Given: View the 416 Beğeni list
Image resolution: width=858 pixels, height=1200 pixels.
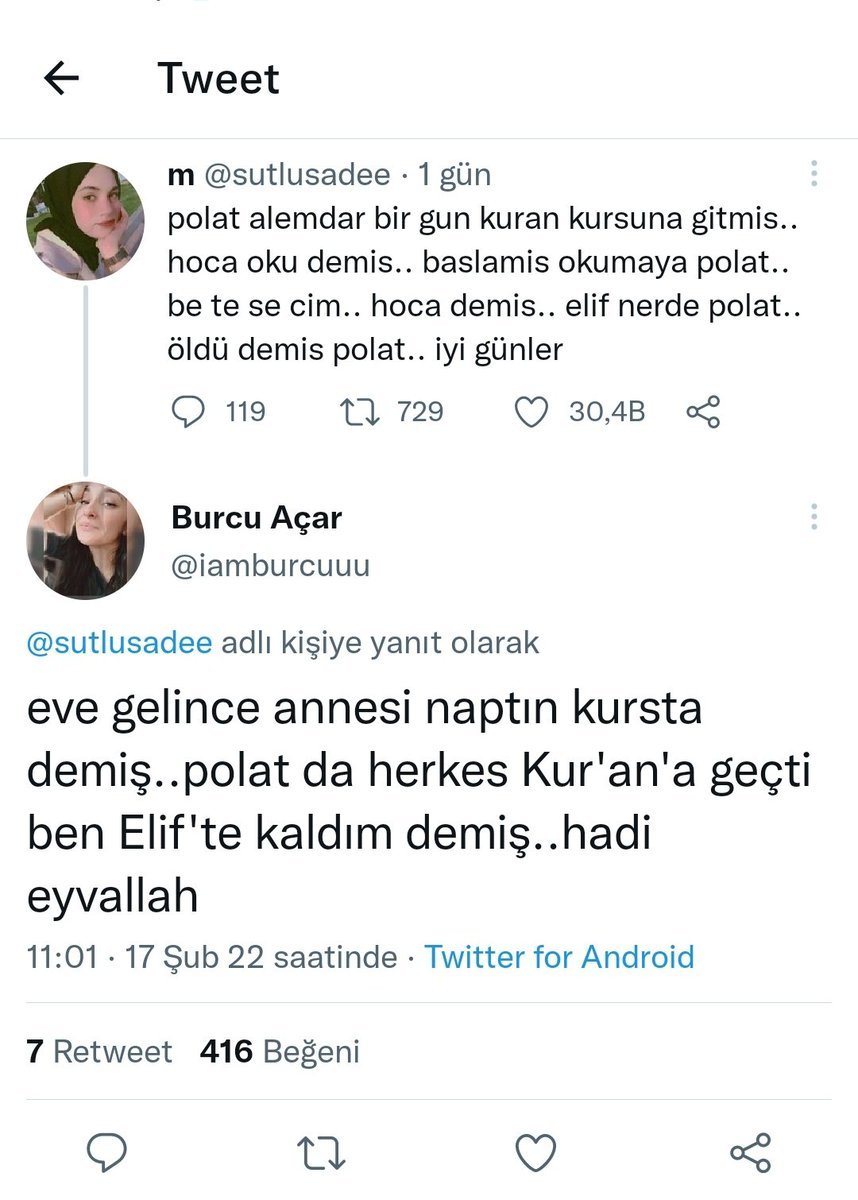Looking at the screenshot, I should (x=280, y=1051).
